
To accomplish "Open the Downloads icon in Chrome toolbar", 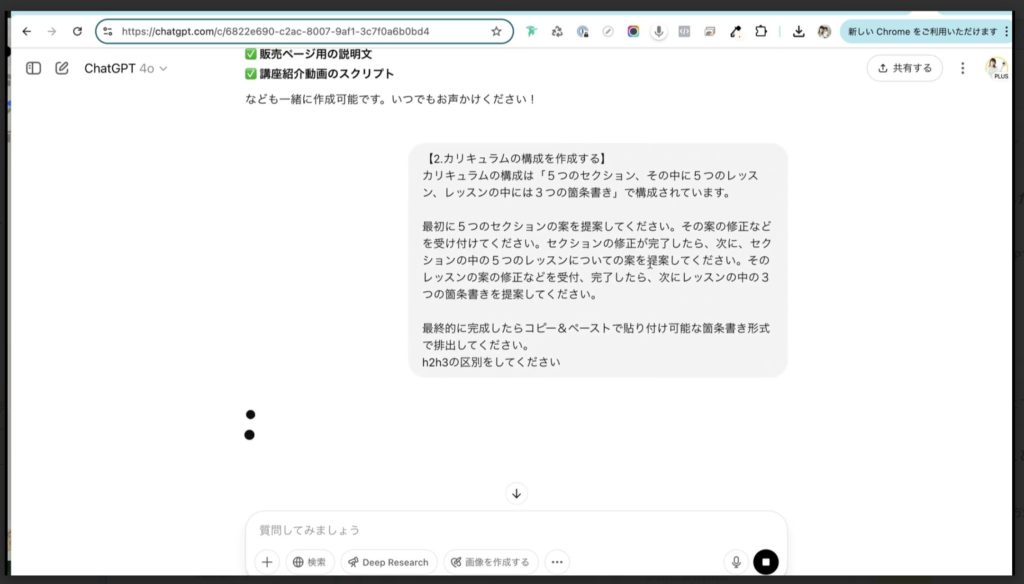I will pyautogui.click(x=798, y=31).
